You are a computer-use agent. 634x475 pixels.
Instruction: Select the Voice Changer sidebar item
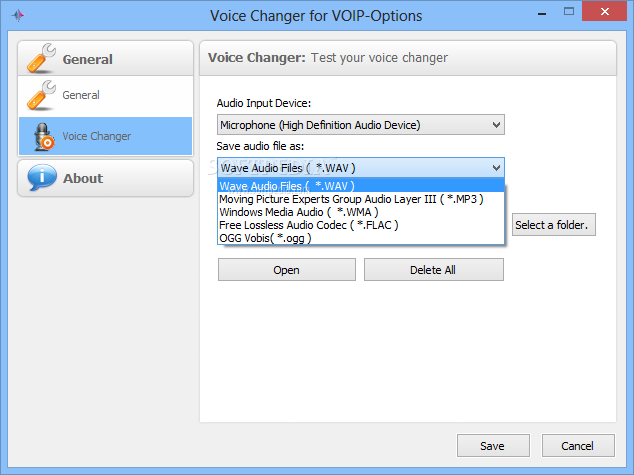pos(106,136)
